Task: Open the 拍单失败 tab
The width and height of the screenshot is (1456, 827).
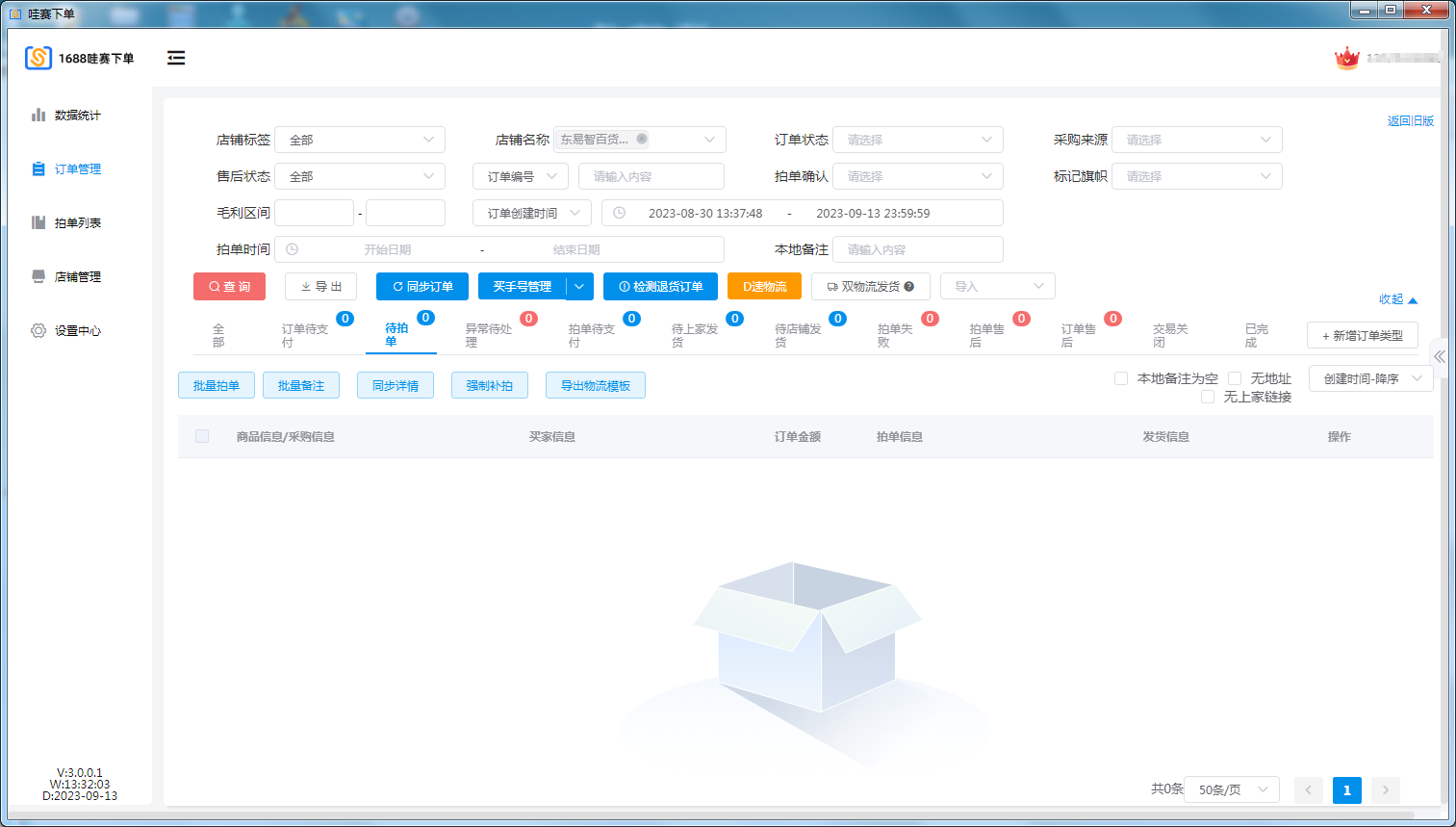Action: tap(895, 335)
